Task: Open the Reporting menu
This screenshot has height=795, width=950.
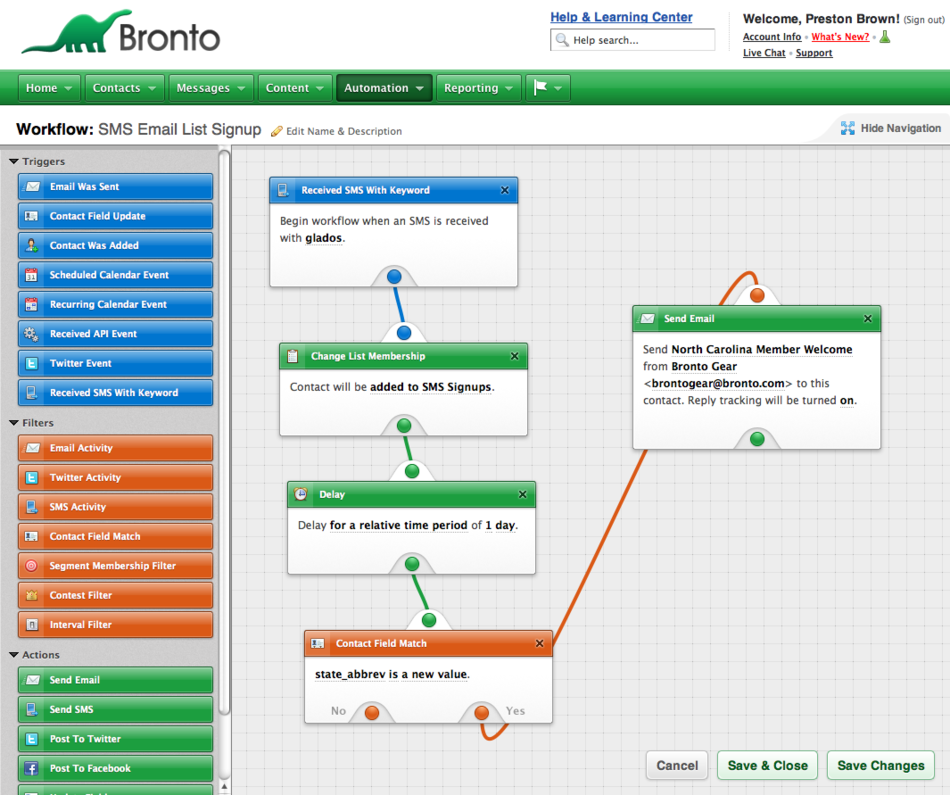Action: [x=479, y=88]
